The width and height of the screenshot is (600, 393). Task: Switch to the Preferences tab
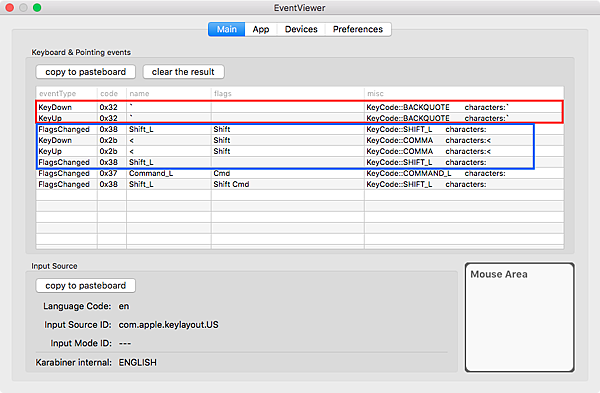358,29
